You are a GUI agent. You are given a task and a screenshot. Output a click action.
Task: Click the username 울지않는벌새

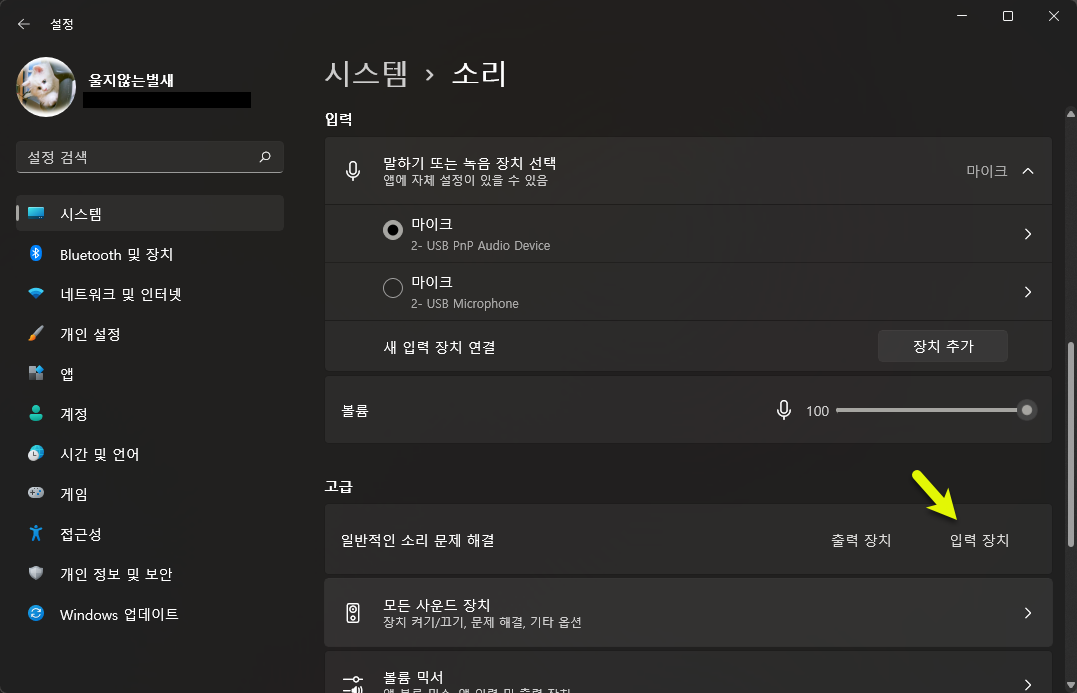(131, 80)
